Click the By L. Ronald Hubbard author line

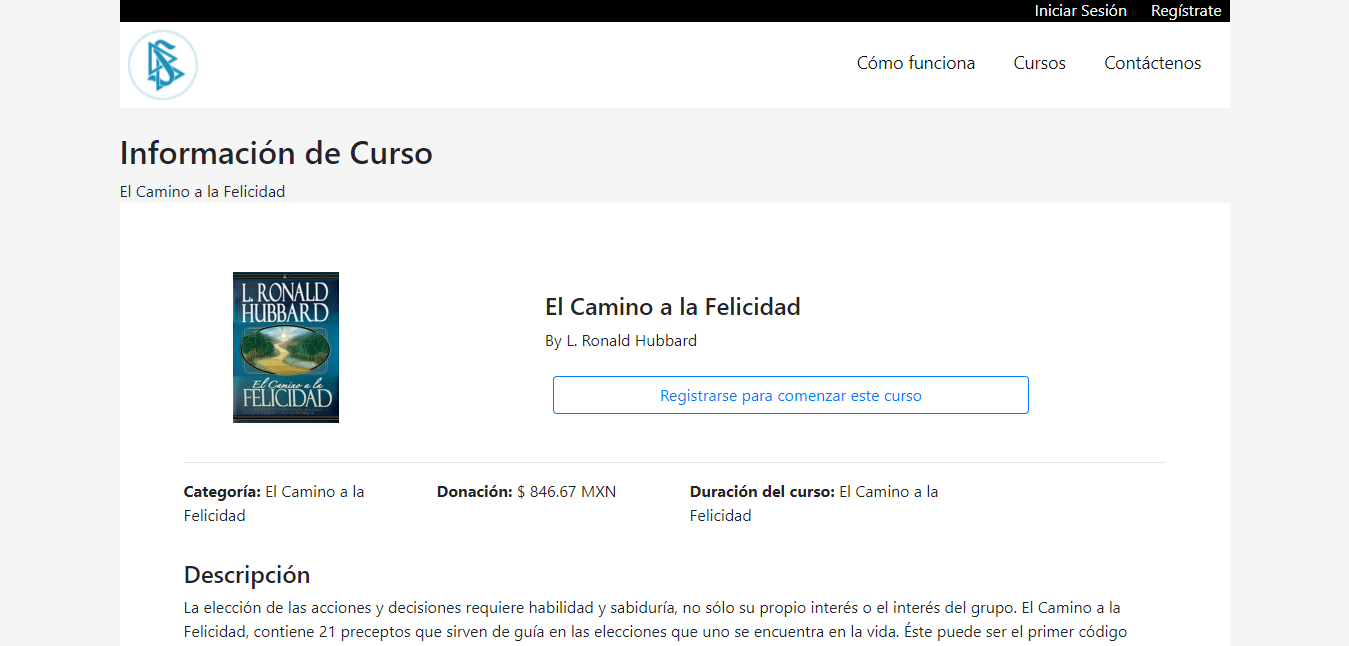tap(620, 341)
